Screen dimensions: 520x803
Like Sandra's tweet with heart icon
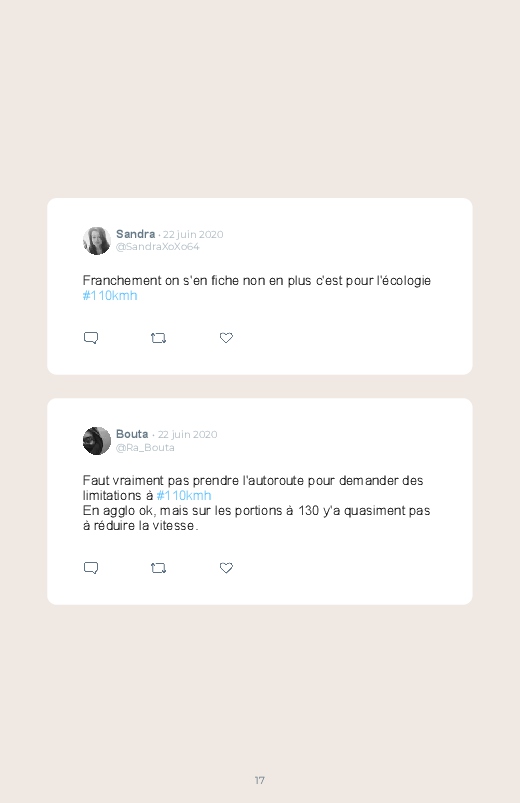(x=226, y=338)
